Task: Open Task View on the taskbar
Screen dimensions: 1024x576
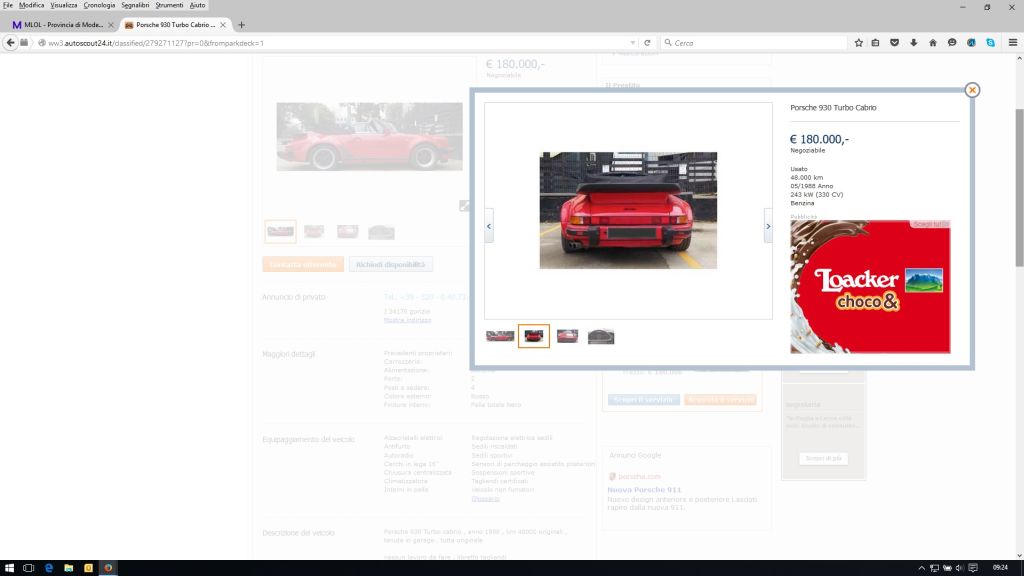Action: 29,568
